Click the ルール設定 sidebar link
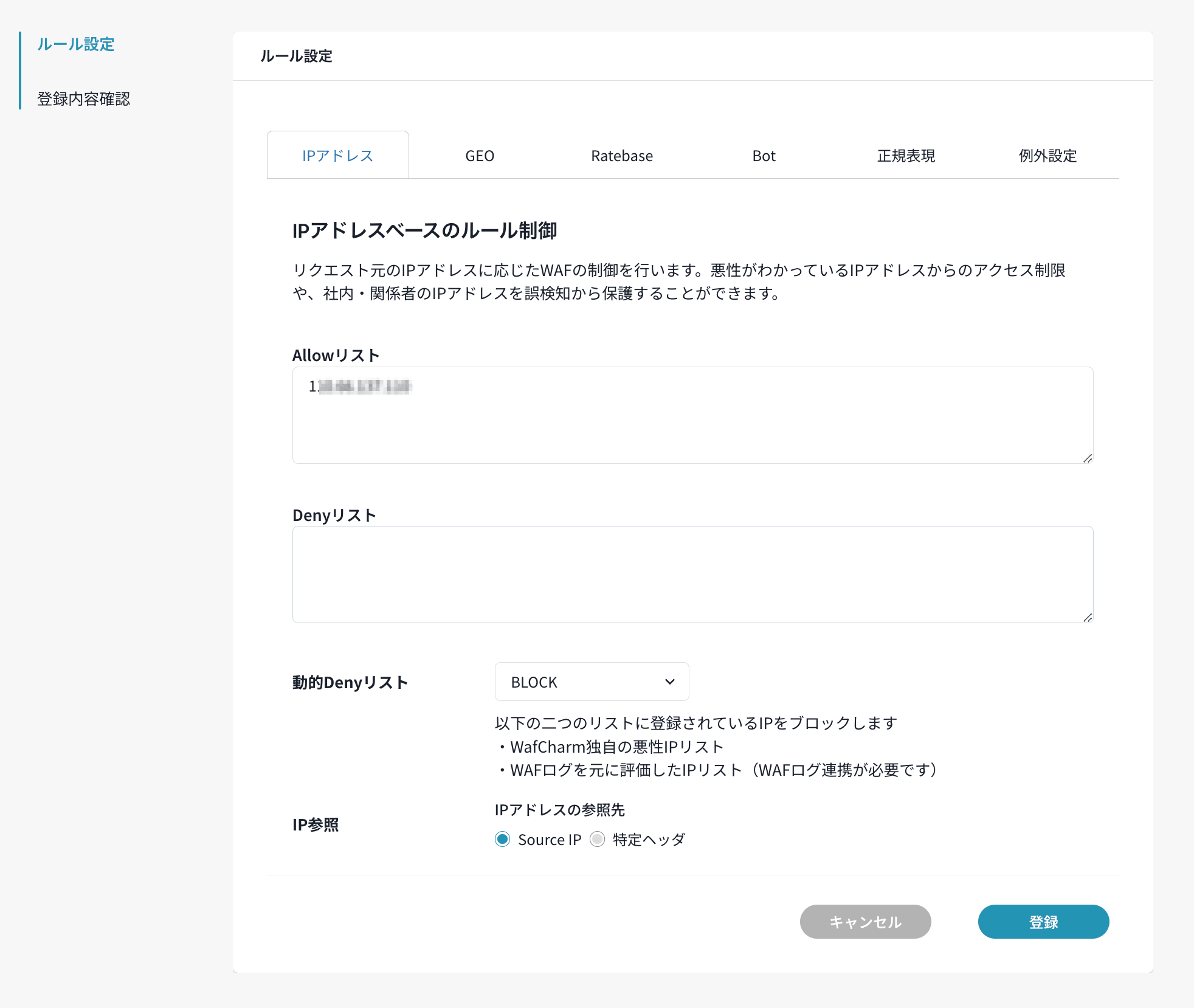This screenshot has height=1008, width=1194. click(x=76, y=43)
